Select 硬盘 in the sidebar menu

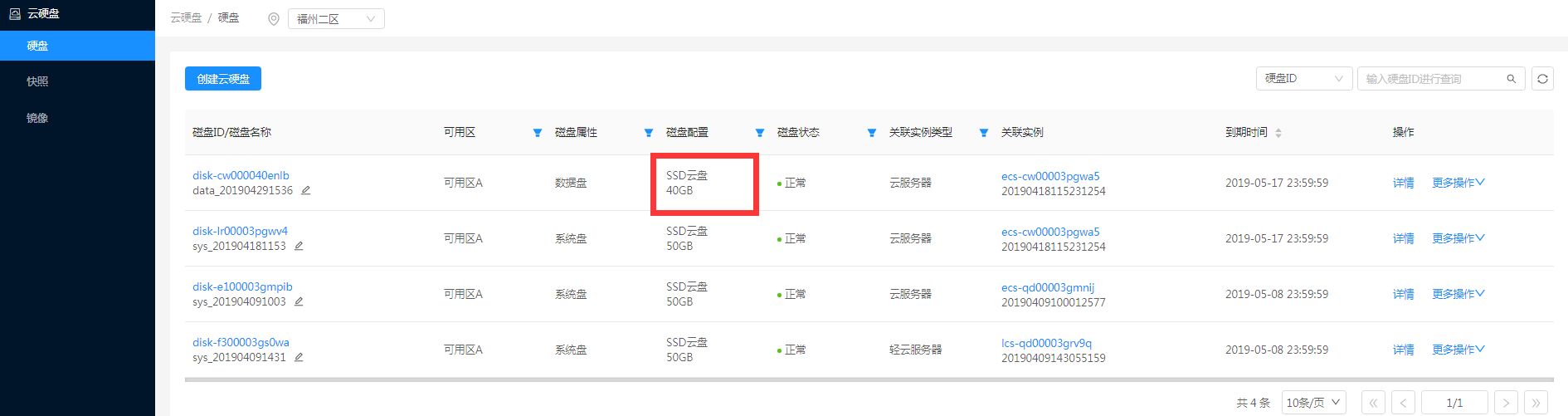point(77,46)
